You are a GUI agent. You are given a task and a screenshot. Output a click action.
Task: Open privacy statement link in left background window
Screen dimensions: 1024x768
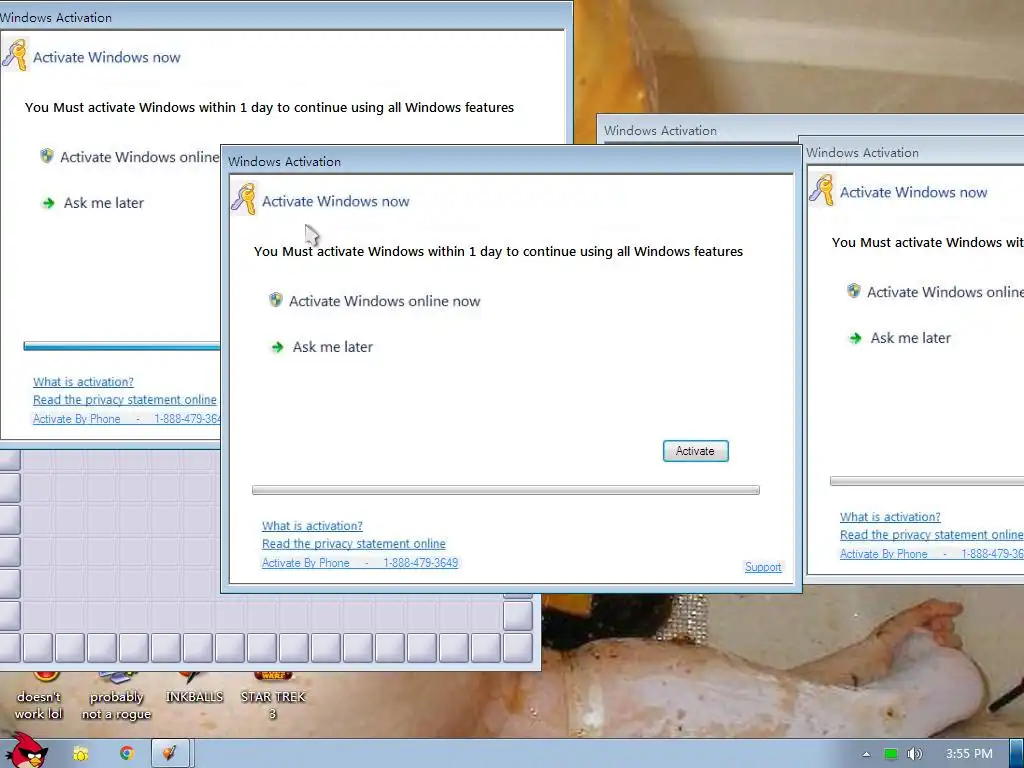pyautogui.click(x=125, y=400)
